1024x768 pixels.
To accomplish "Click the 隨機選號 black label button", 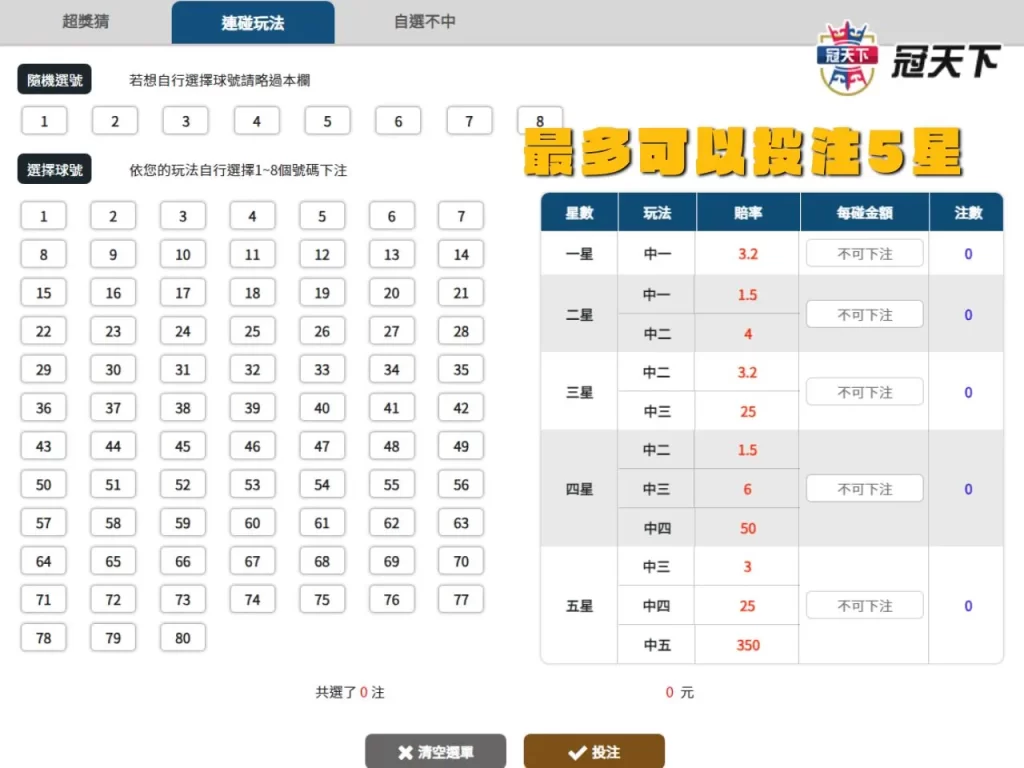I will click(x=54, y=79).
